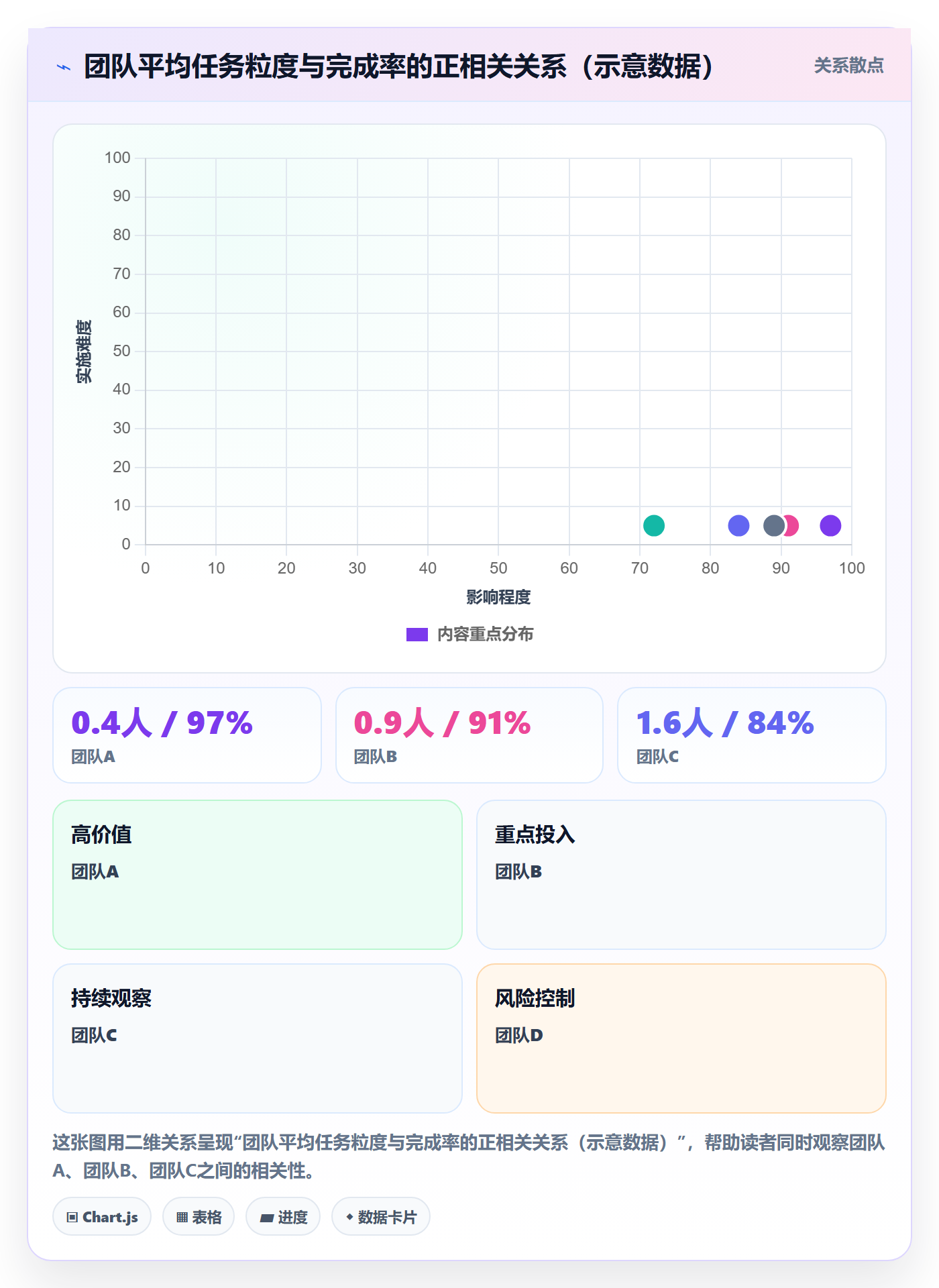Click the lightning bolt icon beside the title

pos(64,67)
